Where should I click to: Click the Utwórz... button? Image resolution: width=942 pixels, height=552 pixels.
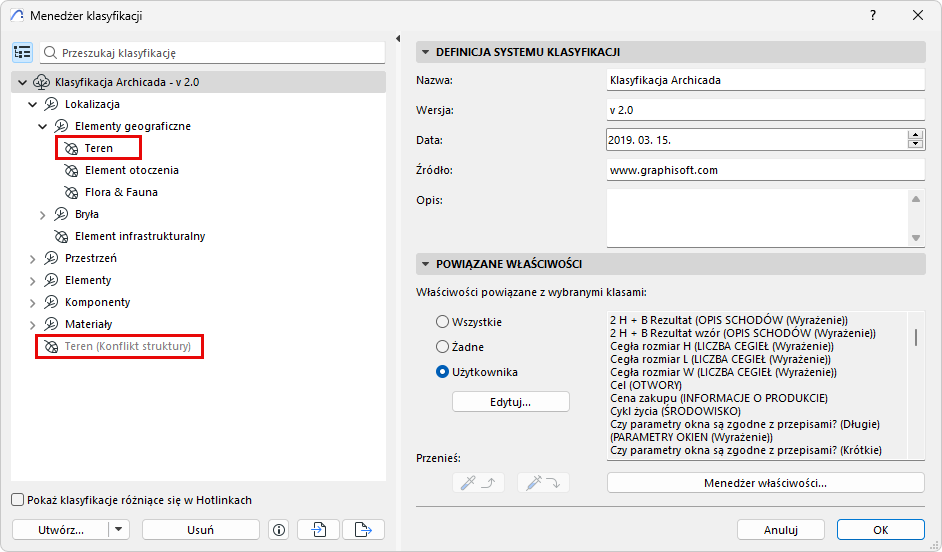click(x=61, y=530)
